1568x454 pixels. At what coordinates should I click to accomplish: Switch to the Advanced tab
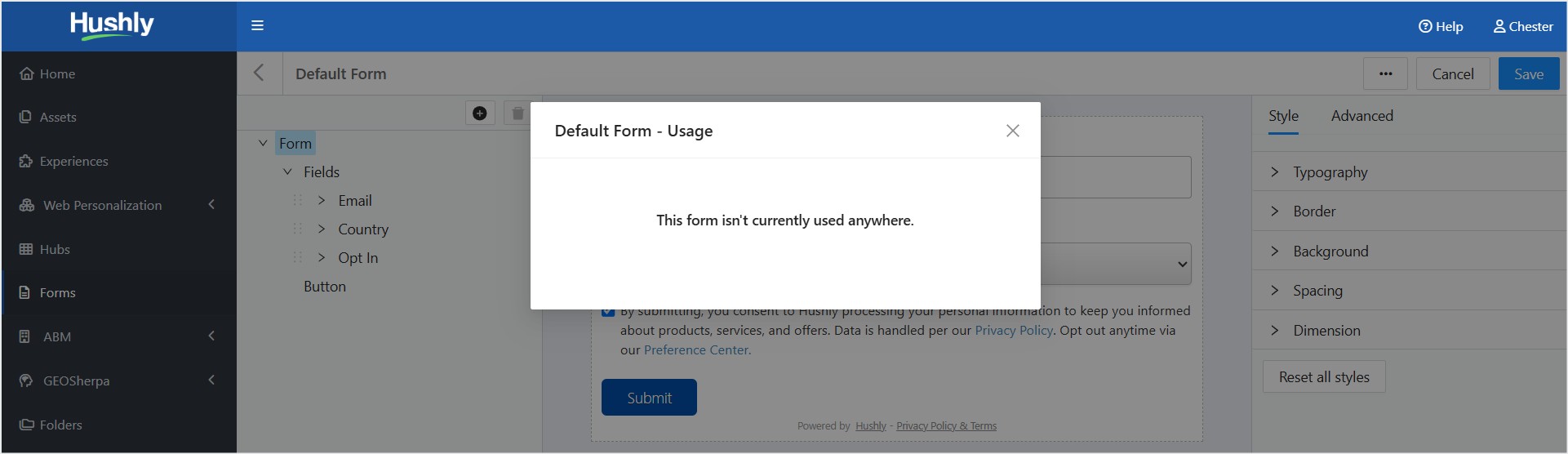click(1361, 116)
